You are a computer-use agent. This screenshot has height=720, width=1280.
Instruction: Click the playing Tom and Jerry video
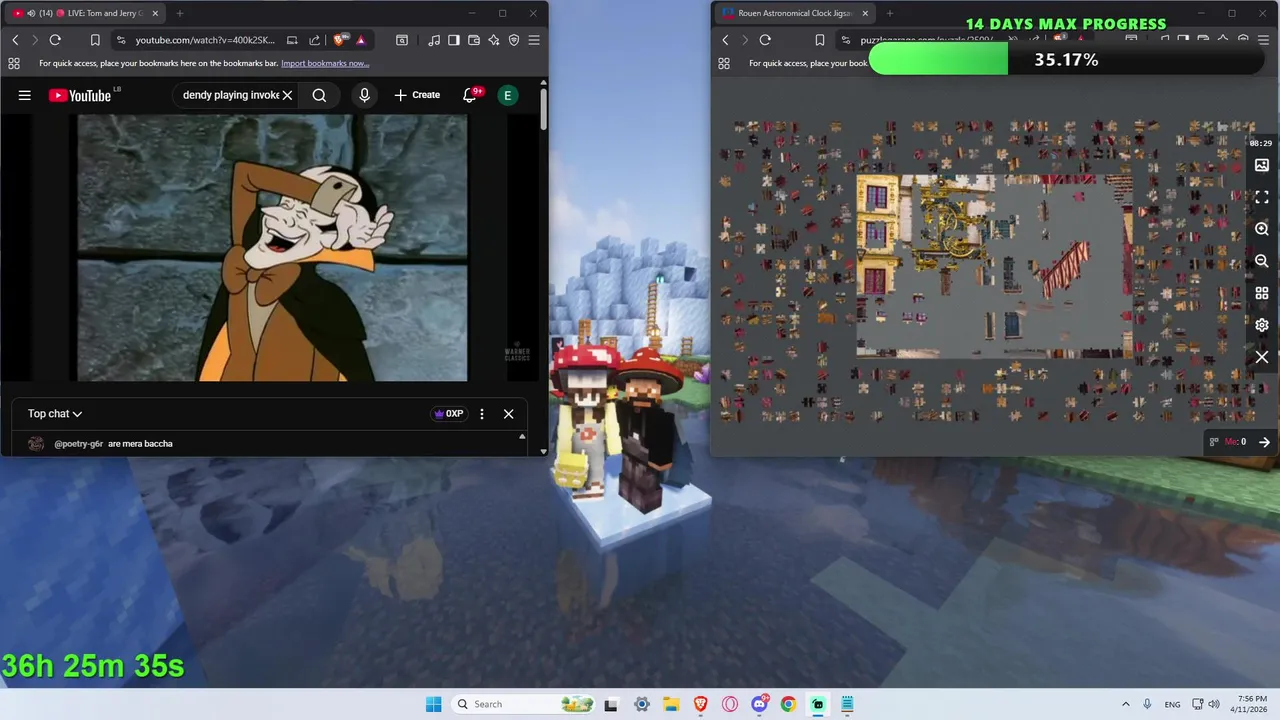click(272, 248)
